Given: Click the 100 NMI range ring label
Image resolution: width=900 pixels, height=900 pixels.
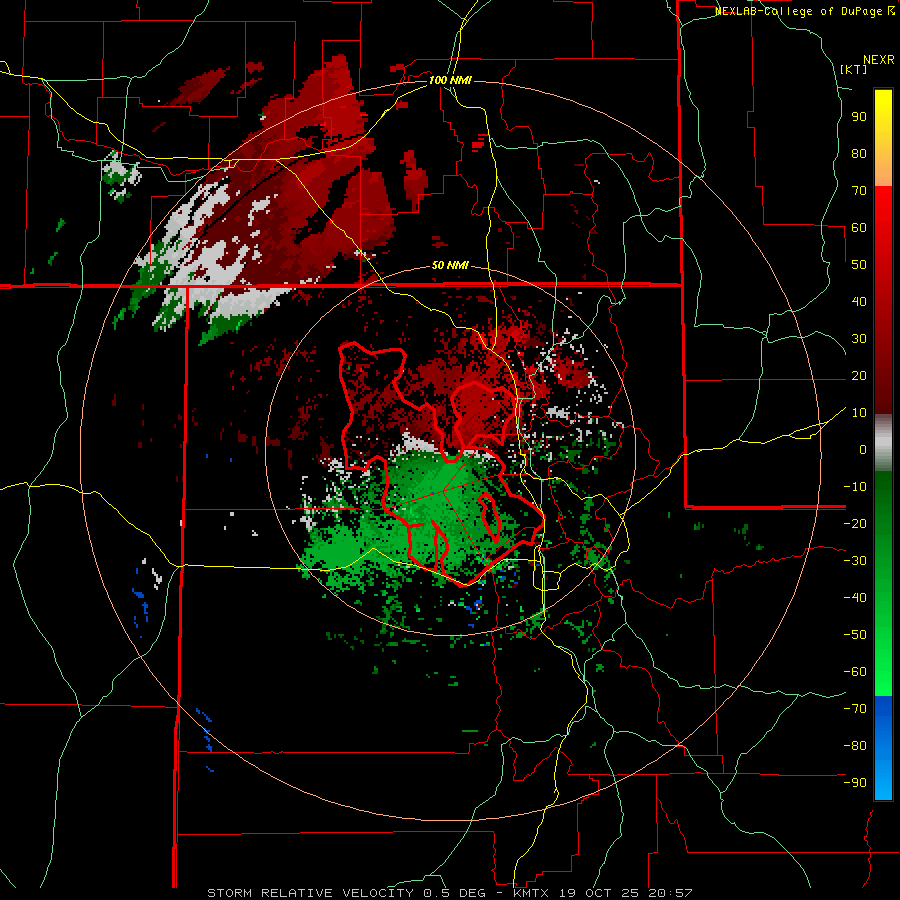Looking at the screenshot, I should (x=450, y=80).
